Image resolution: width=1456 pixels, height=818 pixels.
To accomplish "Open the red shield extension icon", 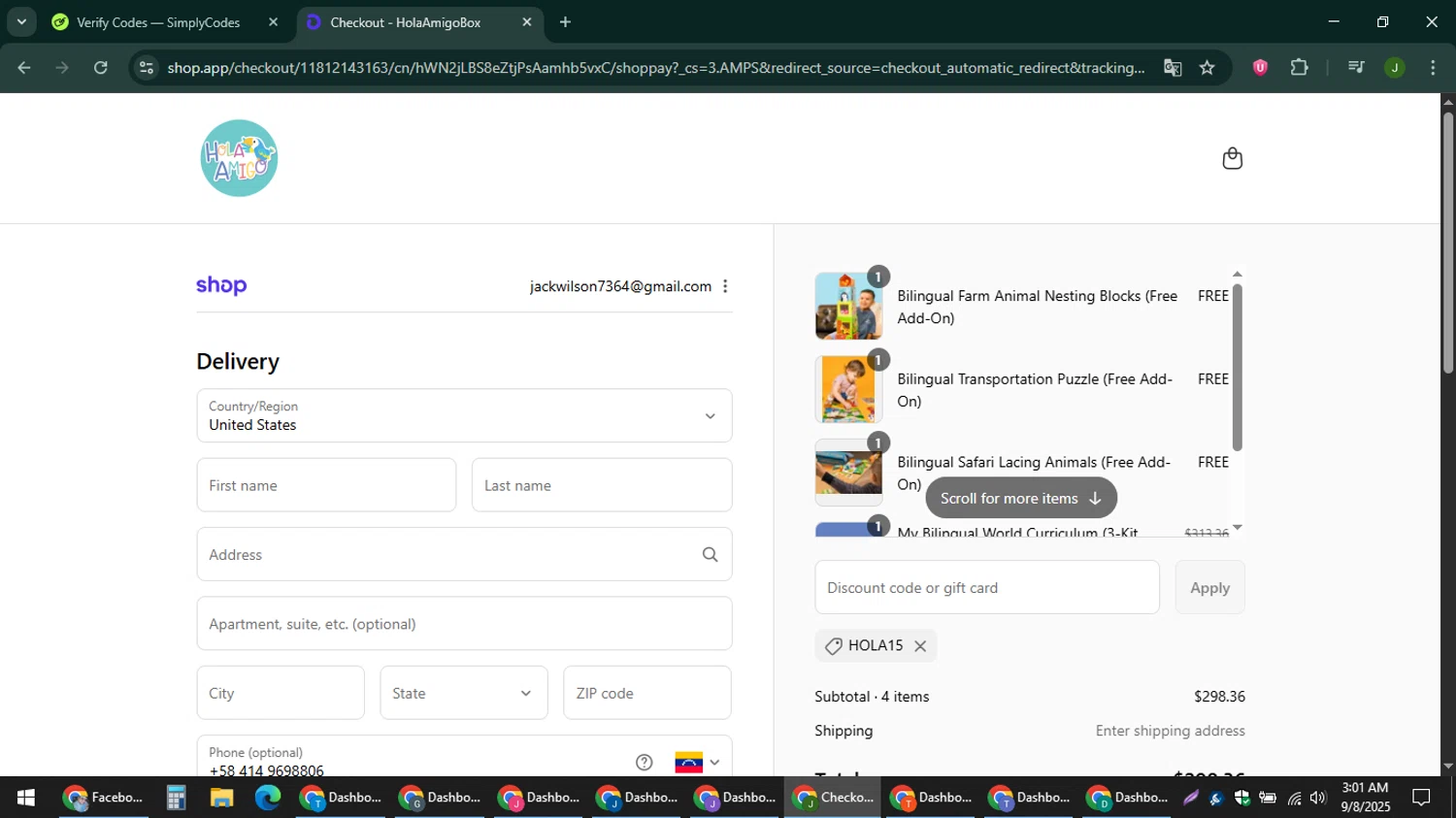I will (1260, 68).
